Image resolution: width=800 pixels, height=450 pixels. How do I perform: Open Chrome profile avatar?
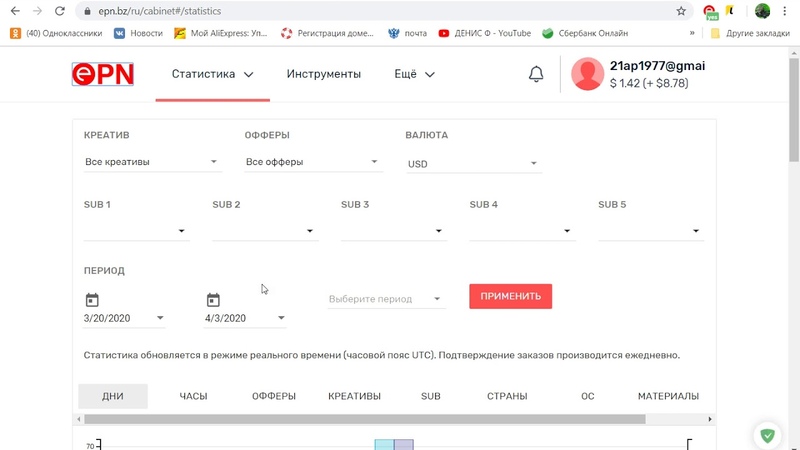tap(762, 11)
